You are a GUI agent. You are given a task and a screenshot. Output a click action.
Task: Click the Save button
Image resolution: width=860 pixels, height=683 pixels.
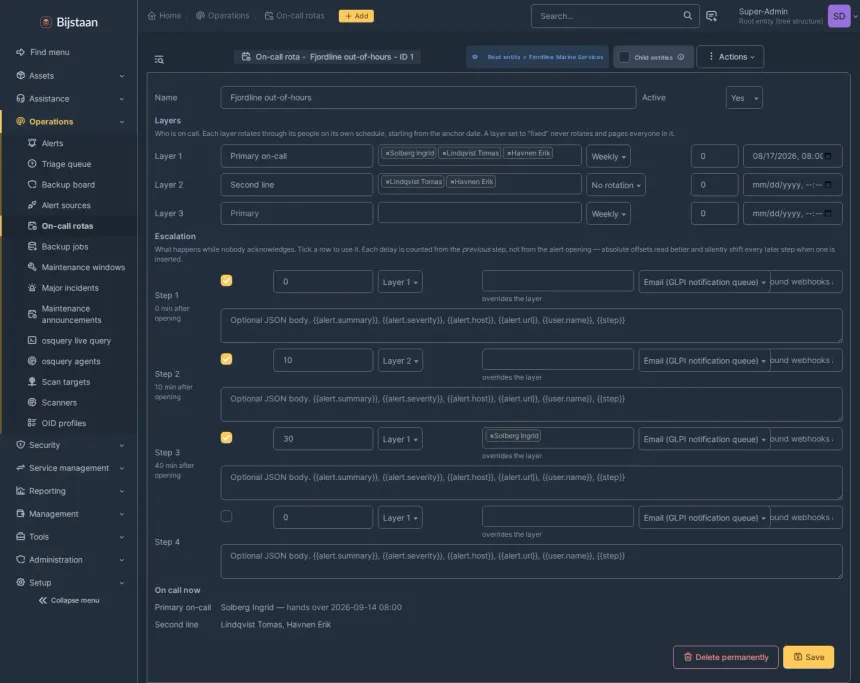pyautogui.click(x=808, y=657)
